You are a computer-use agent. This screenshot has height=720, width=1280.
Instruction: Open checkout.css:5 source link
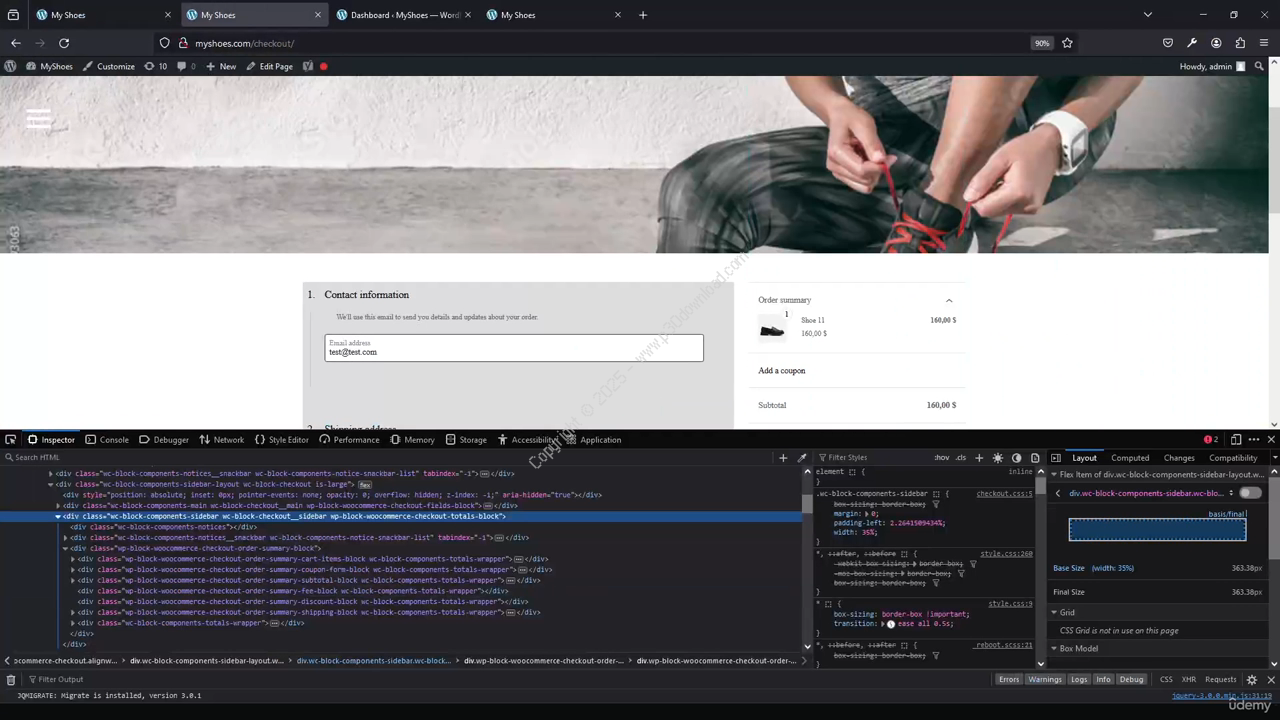coord(1004,493)
